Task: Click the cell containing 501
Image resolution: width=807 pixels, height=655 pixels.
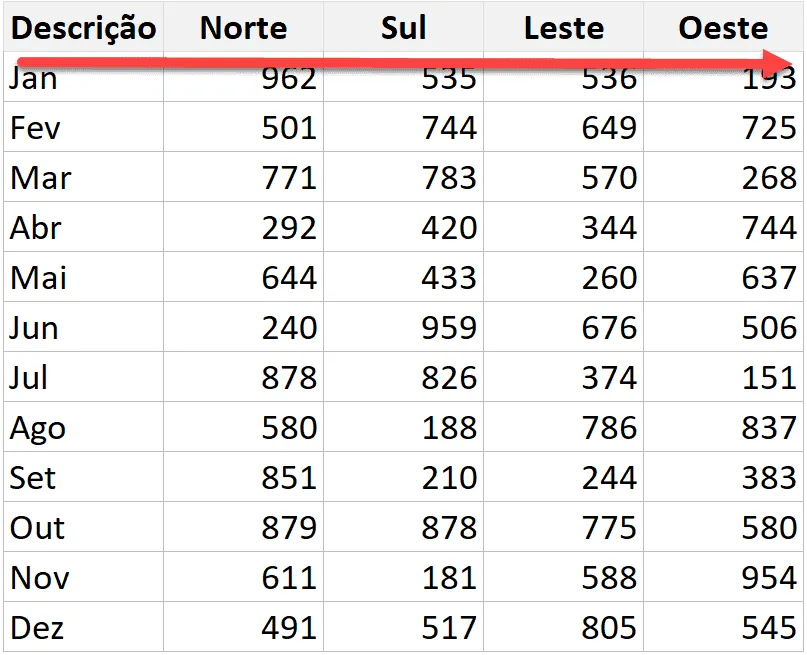Action: coord(243,127)
